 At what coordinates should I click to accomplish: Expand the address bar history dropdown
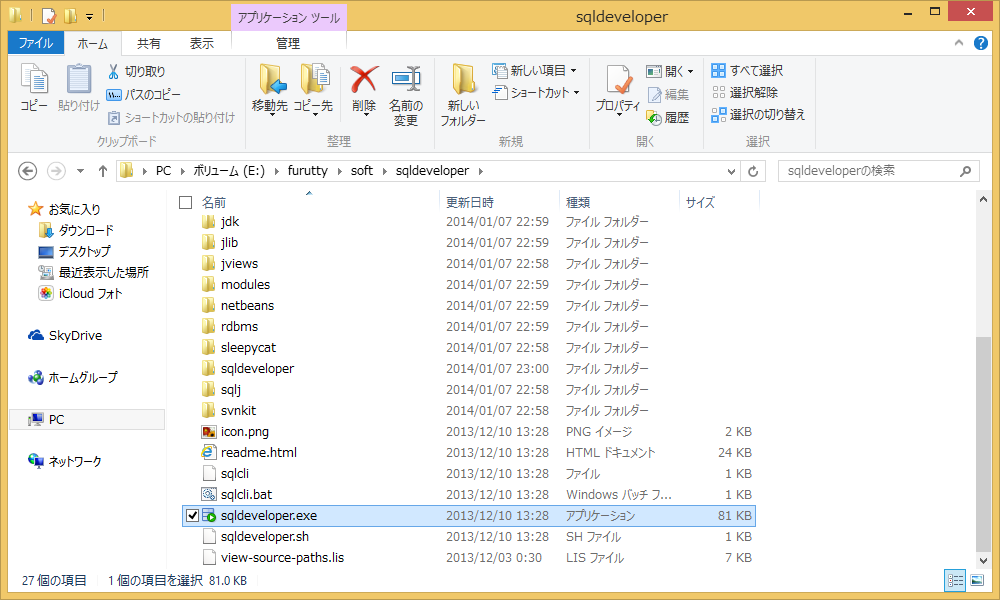[732, 171]
